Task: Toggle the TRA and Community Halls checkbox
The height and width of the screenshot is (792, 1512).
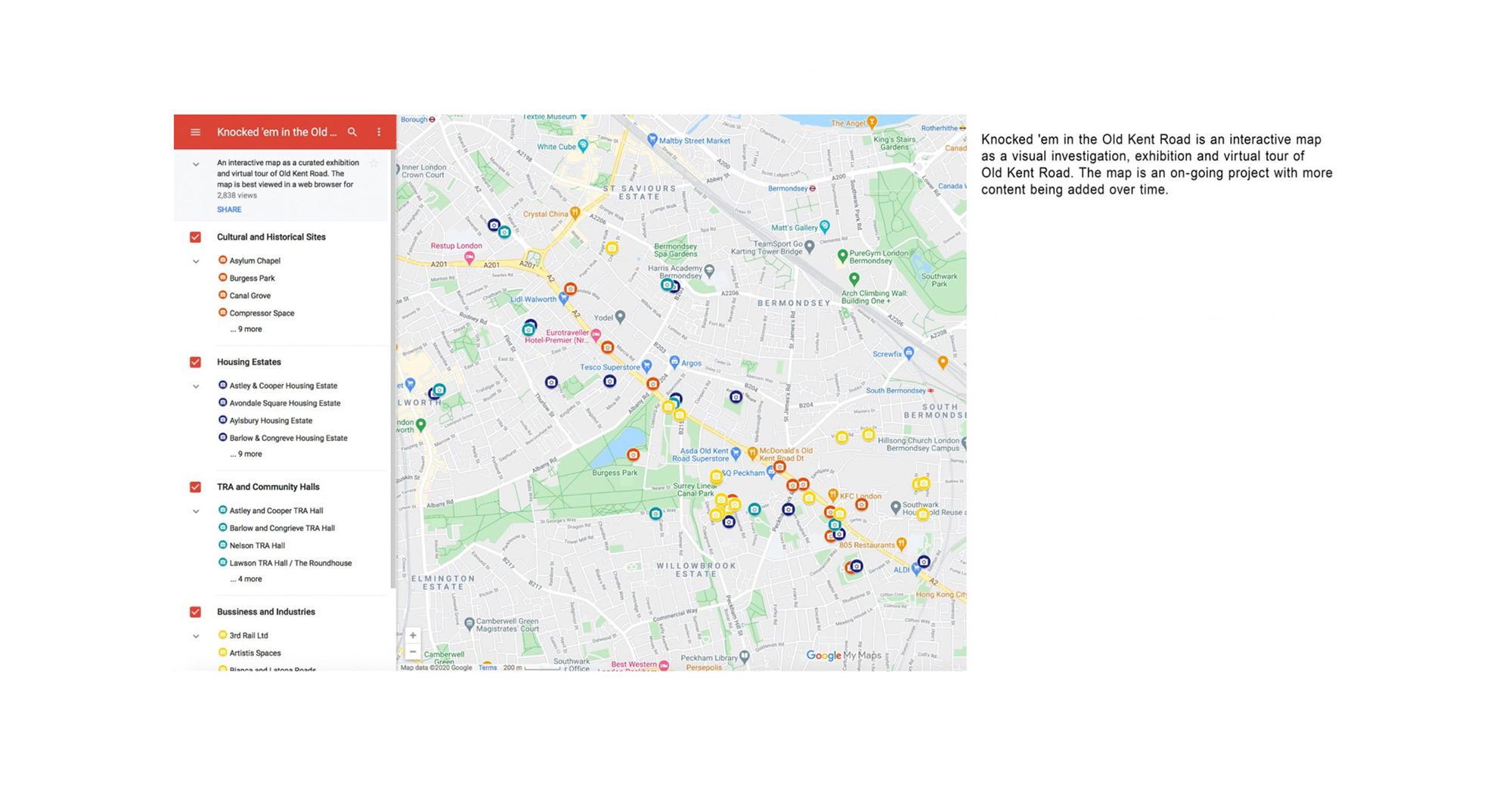Action: (x=195, y=487)
